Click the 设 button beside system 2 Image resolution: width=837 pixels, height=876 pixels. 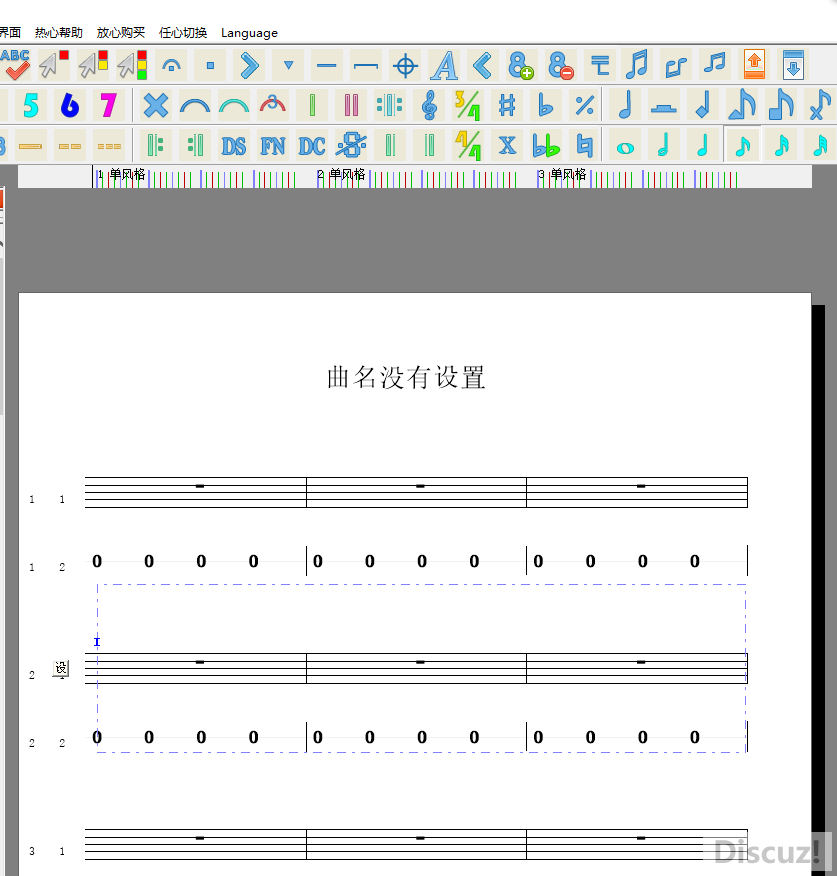pos(61,668)
